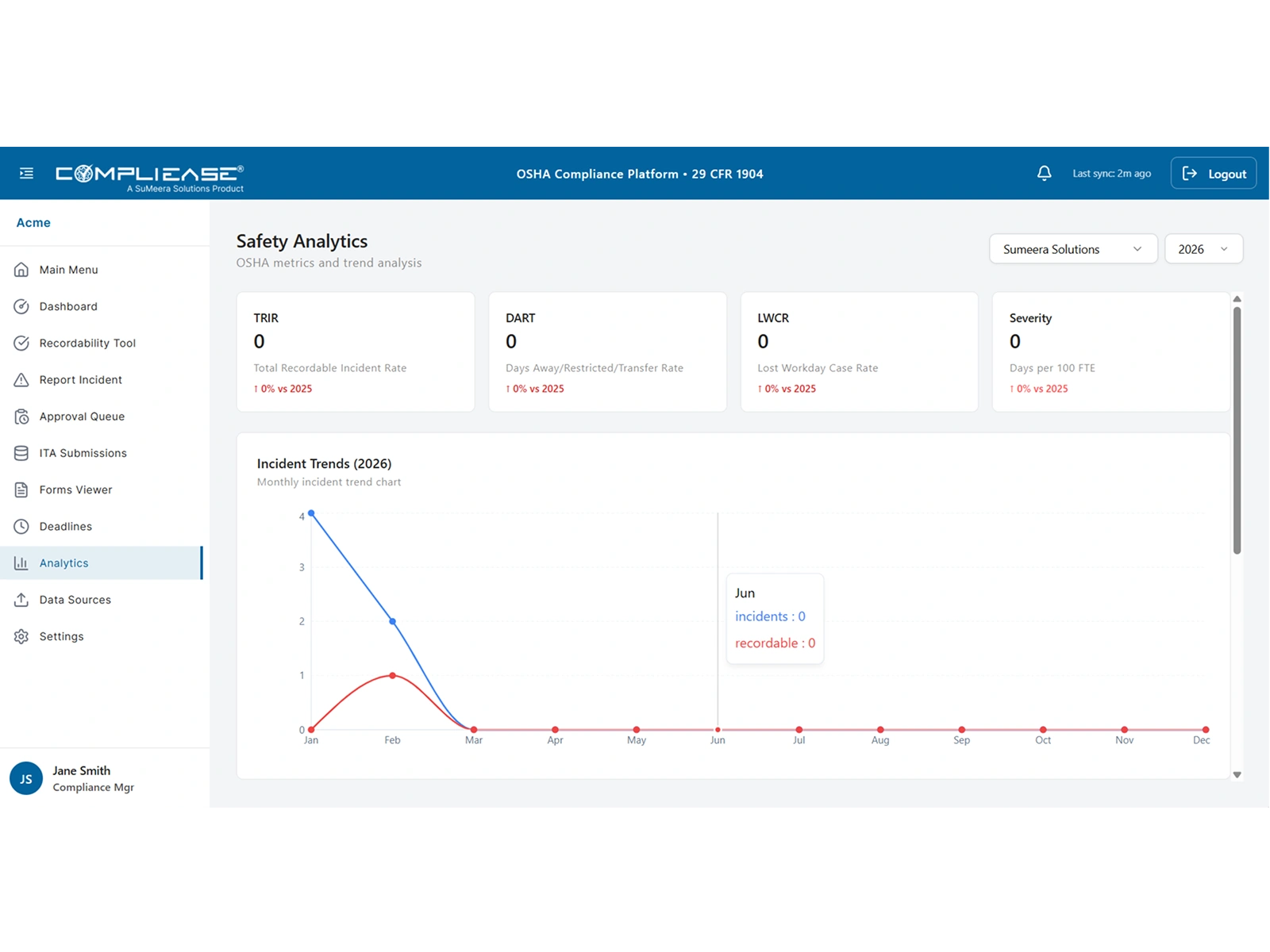
Task: Open the 2026 year selector dropdown
Action: tap(1203, 248)
